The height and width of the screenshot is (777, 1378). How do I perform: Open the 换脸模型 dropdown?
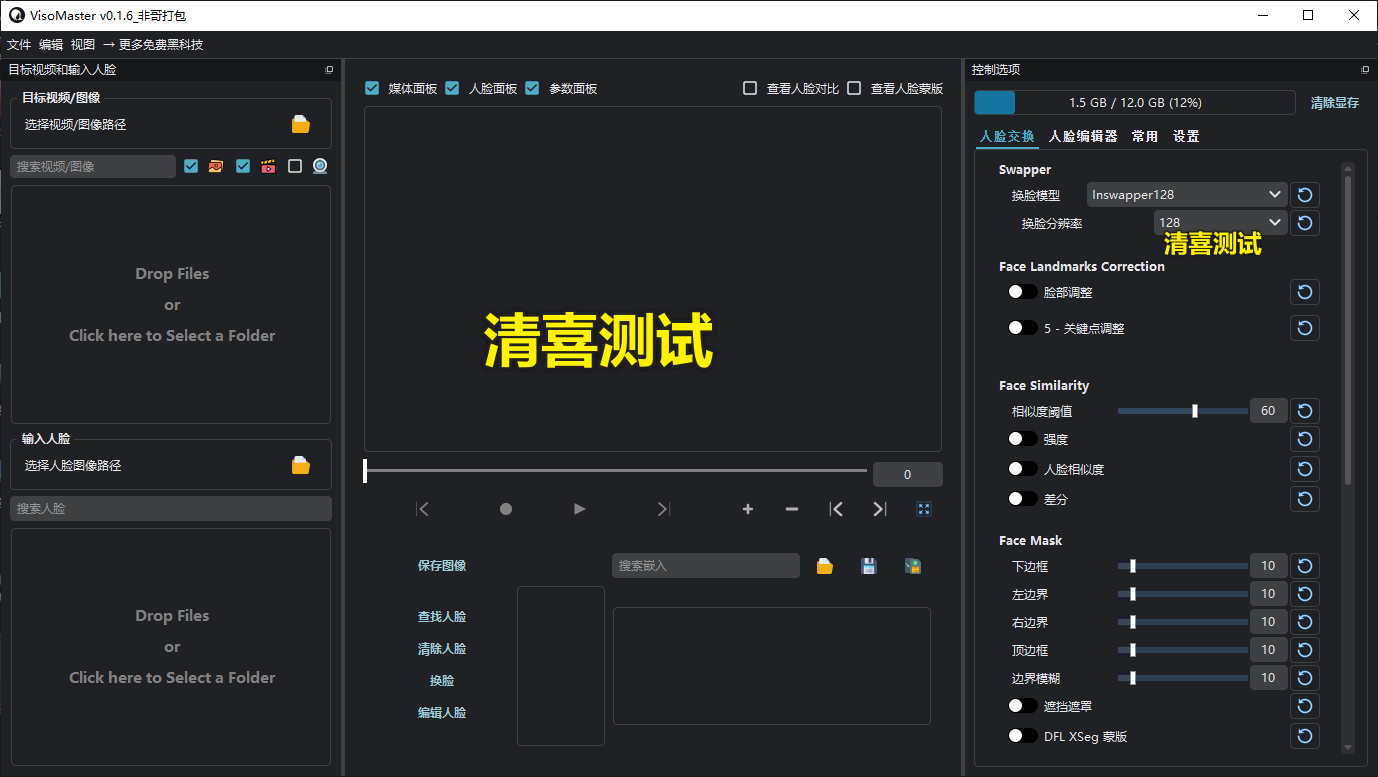click(x=1186, y=194)
